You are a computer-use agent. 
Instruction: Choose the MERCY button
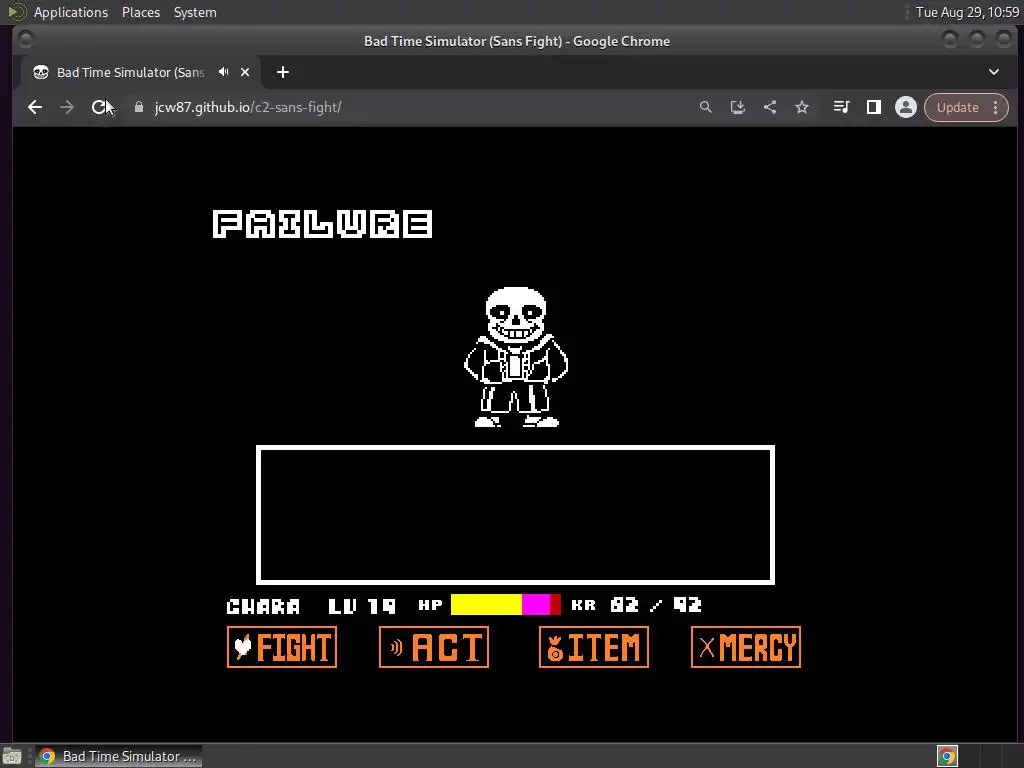[746, 647]
